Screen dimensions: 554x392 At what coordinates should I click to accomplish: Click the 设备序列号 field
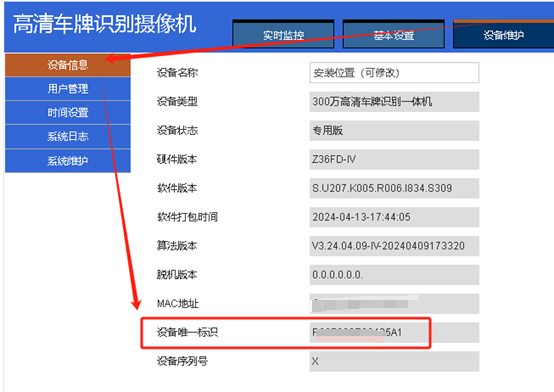[x=394, y=361]
